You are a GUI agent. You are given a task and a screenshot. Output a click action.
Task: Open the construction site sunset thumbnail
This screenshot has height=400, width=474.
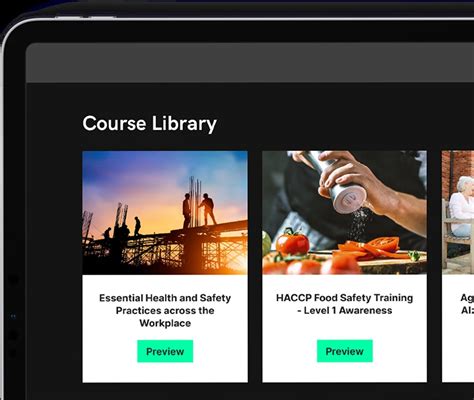(165, 213)
